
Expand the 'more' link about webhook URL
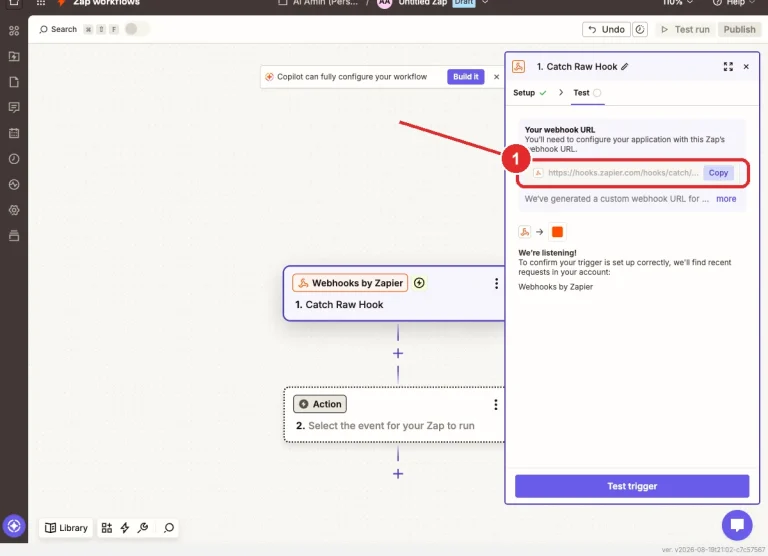[x=726, y=199]
